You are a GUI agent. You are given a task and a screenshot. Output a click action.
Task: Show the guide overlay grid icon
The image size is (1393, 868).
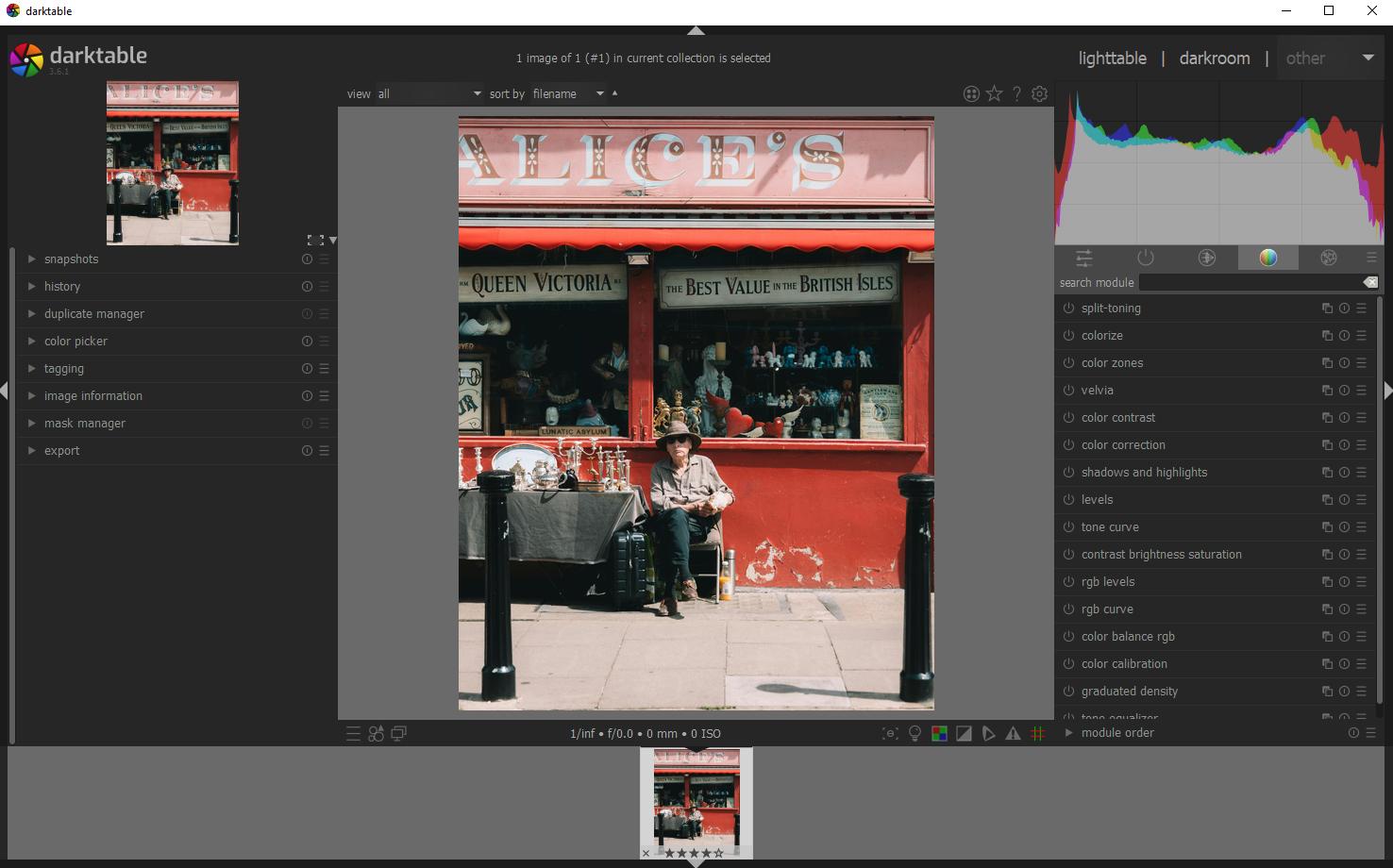click(x=1039, y=733)
